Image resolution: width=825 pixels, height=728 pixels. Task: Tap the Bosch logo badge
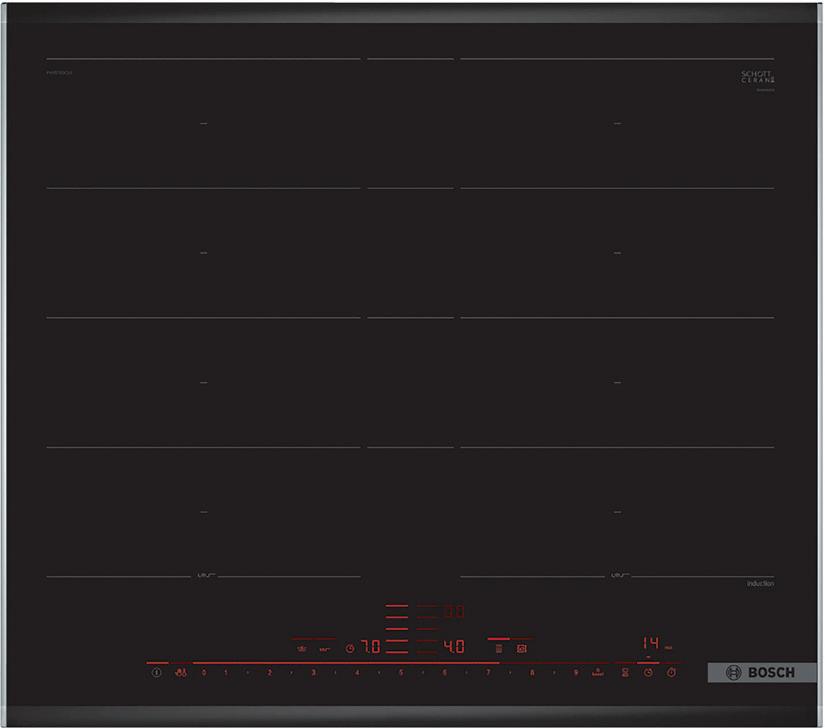(762, 672)
